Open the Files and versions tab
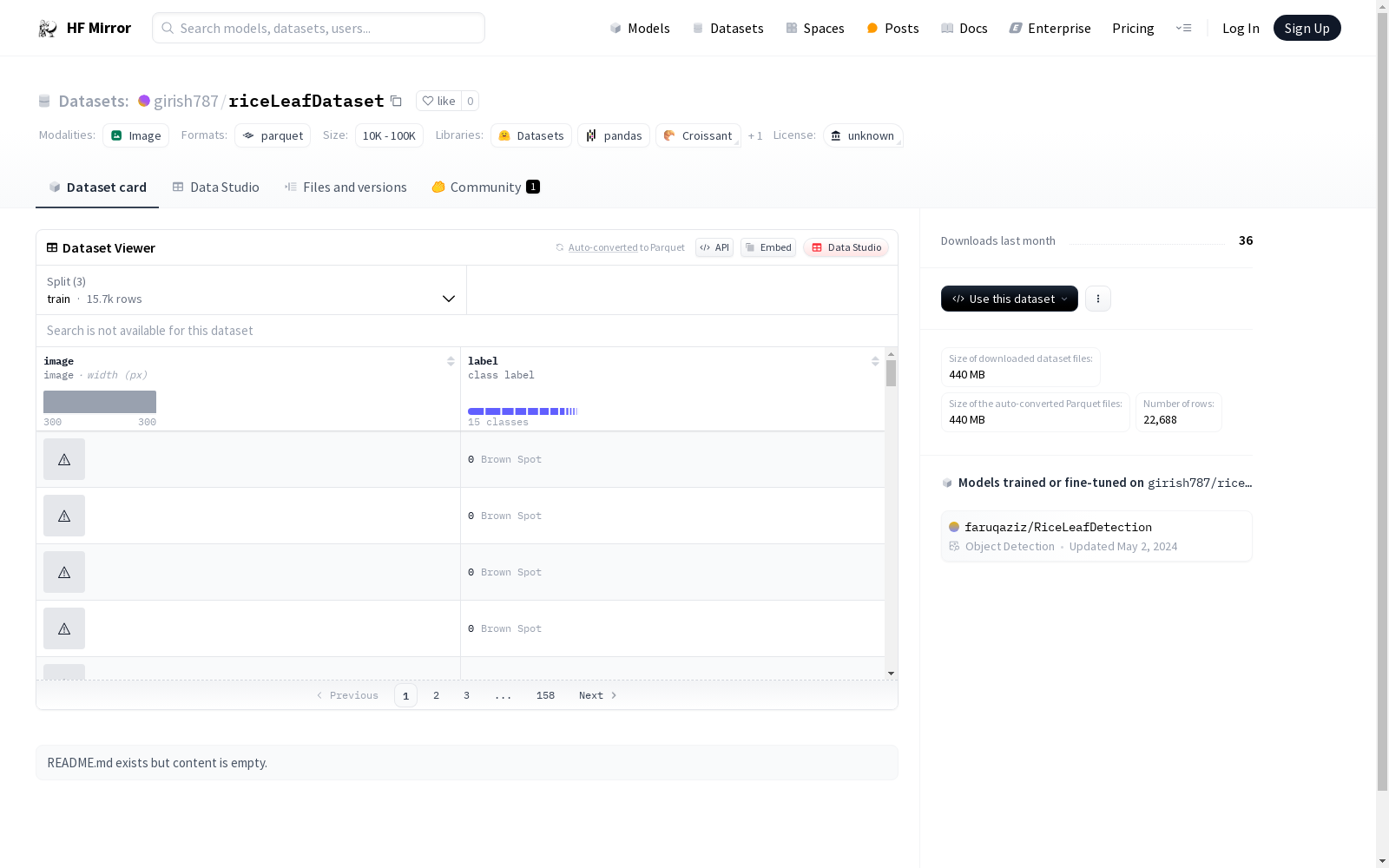The height and width of the screenshot is (868, 1389). [346, 187]
